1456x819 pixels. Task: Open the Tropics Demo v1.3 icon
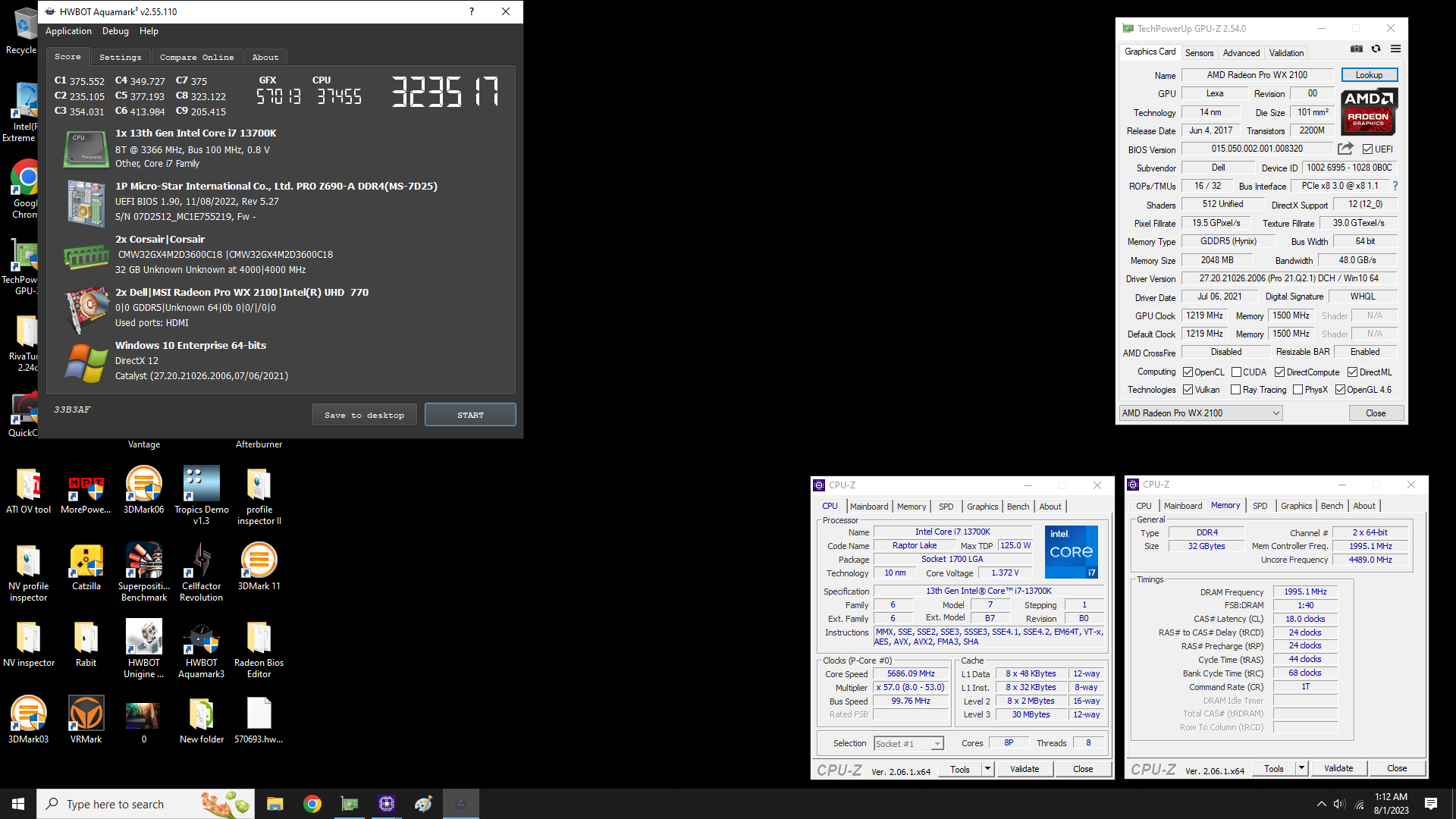pyautogui.click(x=201, y=495)
